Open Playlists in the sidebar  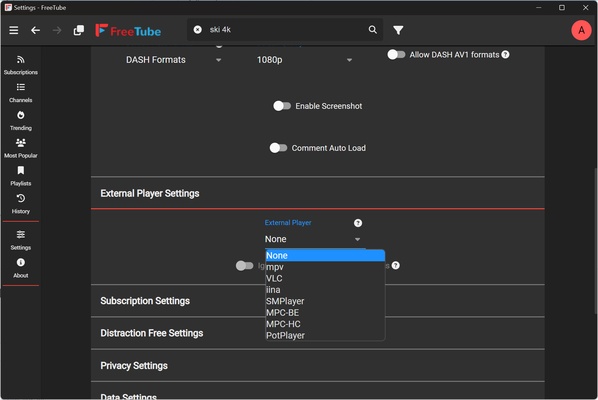(21, 176)
